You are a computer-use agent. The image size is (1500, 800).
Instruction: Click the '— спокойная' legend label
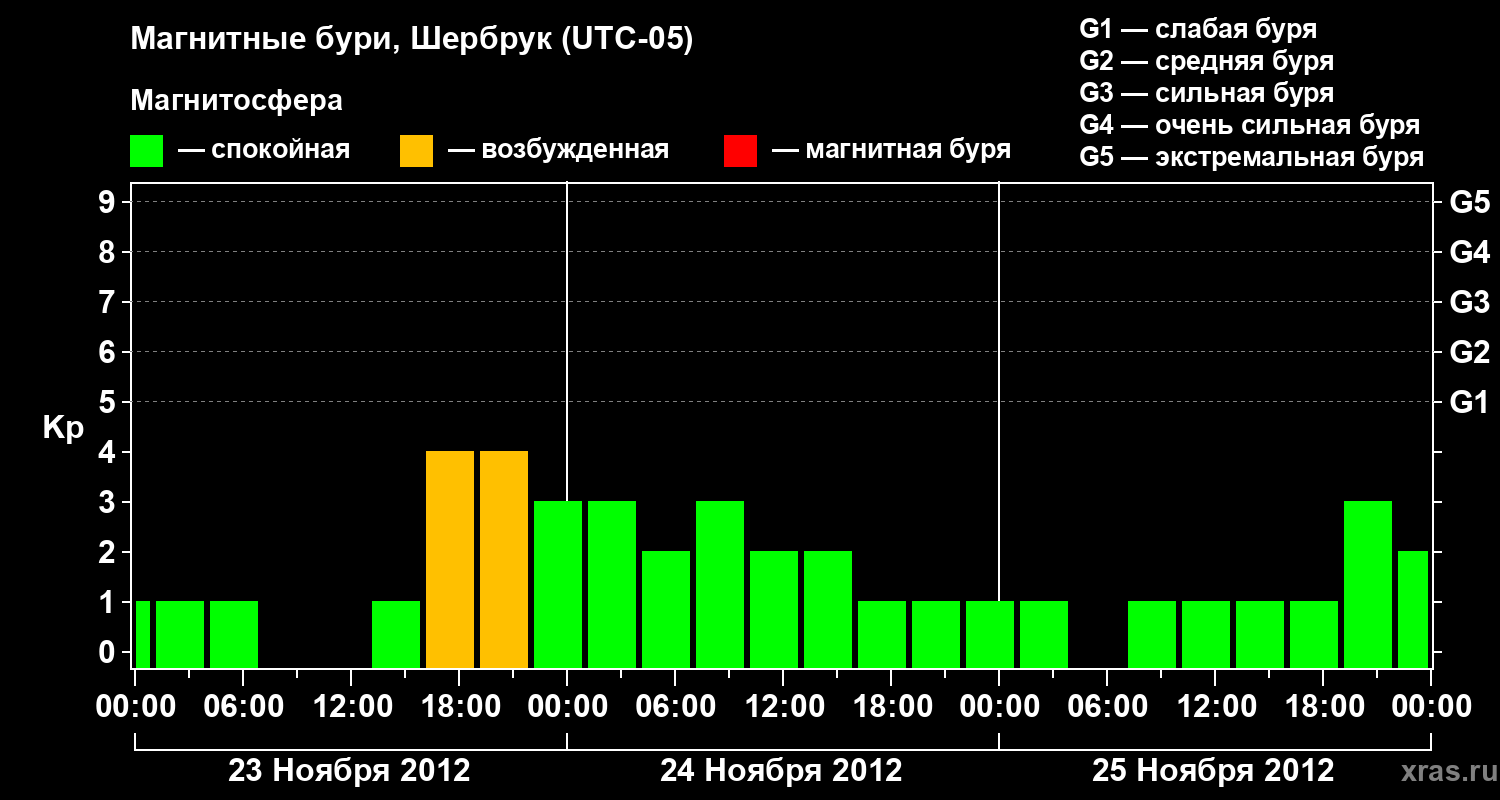(x=263, y=151)
